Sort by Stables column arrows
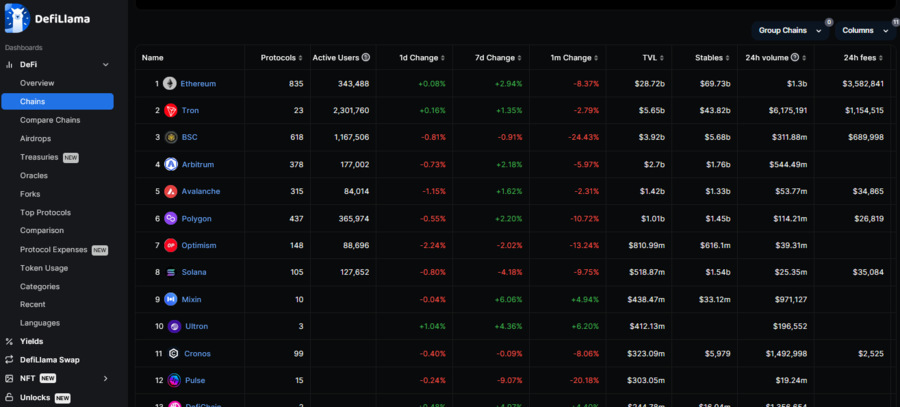 click(x=728, y=58)
